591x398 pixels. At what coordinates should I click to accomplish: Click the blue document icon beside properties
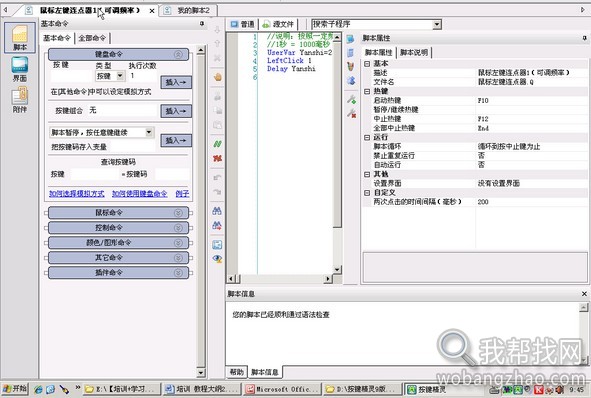click(x=351, y=52)
